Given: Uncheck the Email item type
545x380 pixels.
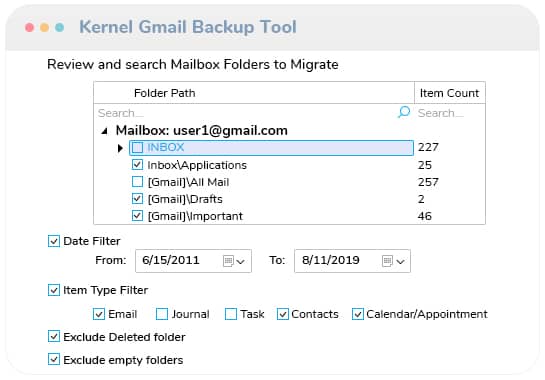Looking at the screenshot, I should pos(99,314).
